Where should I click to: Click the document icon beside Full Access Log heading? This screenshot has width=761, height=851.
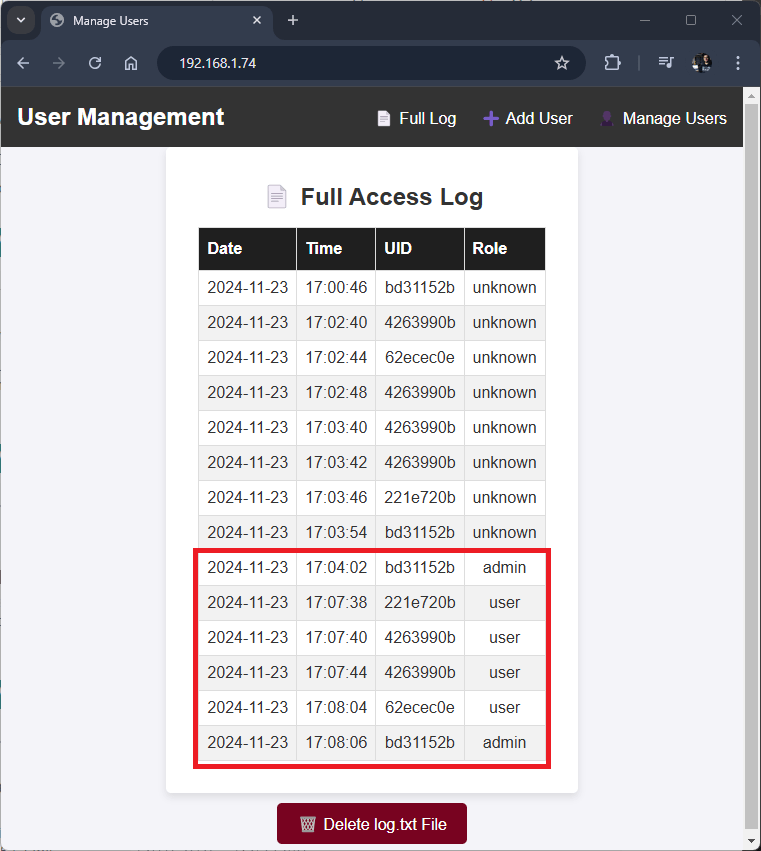[x=277, y=196]
